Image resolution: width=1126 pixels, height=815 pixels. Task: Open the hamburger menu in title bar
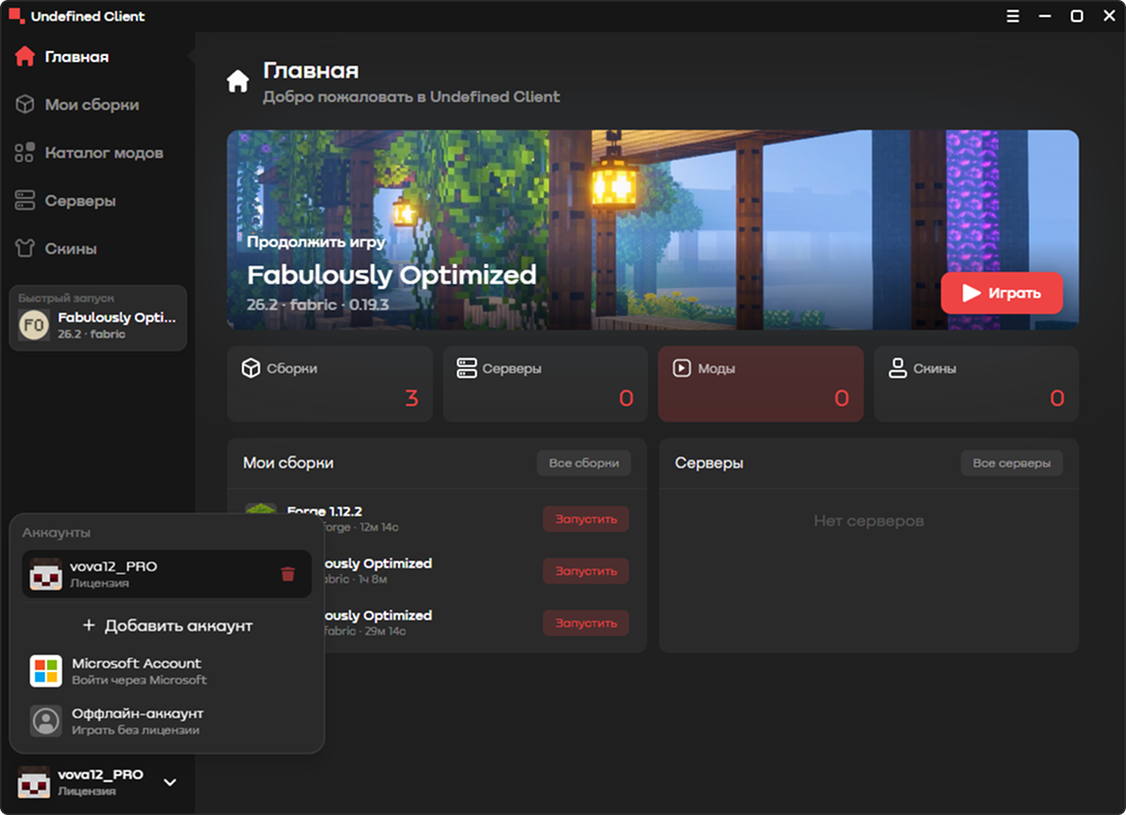(x=1013, y=16)
